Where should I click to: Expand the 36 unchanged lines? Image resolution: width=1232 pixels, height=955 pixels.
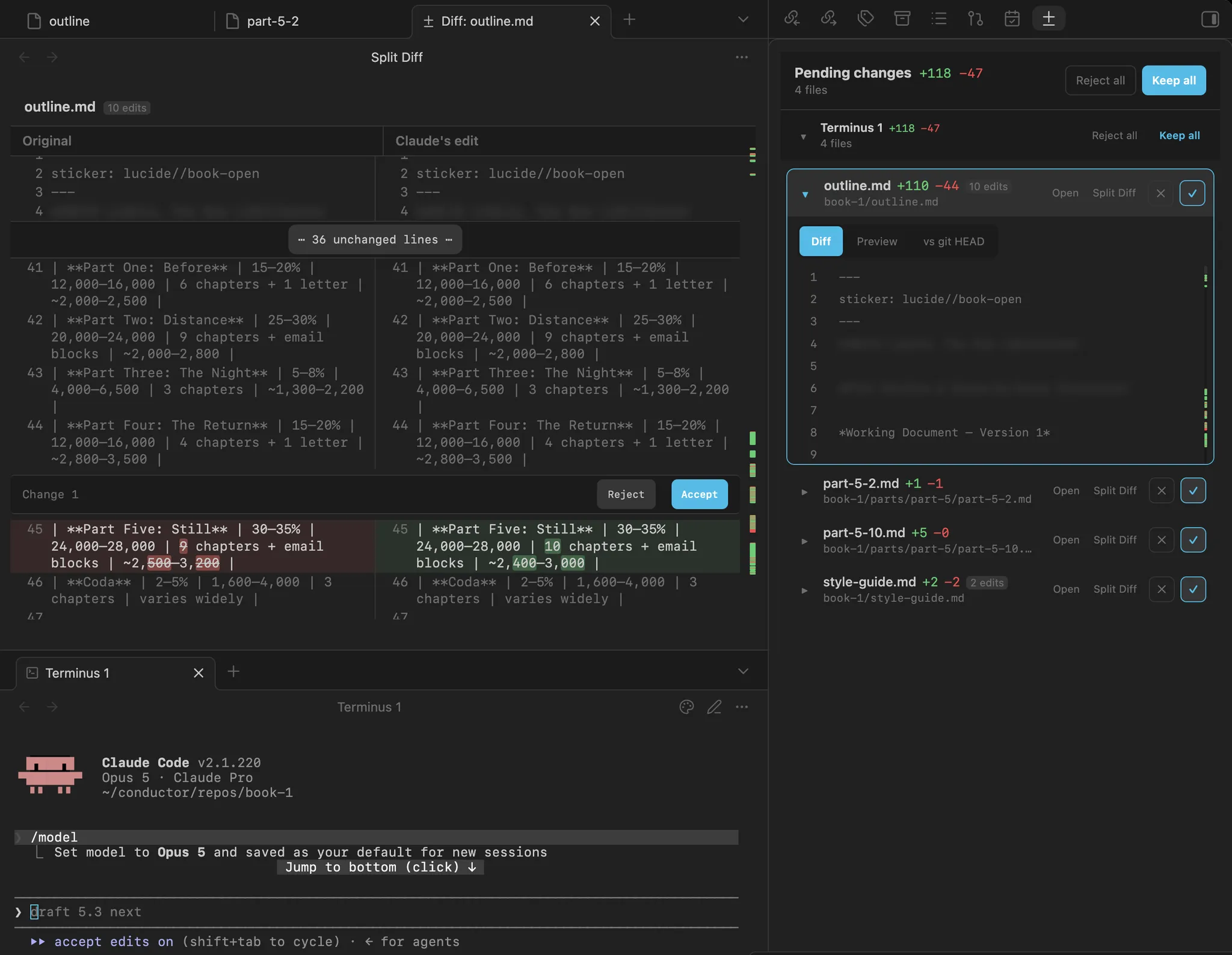pos(375,239)
